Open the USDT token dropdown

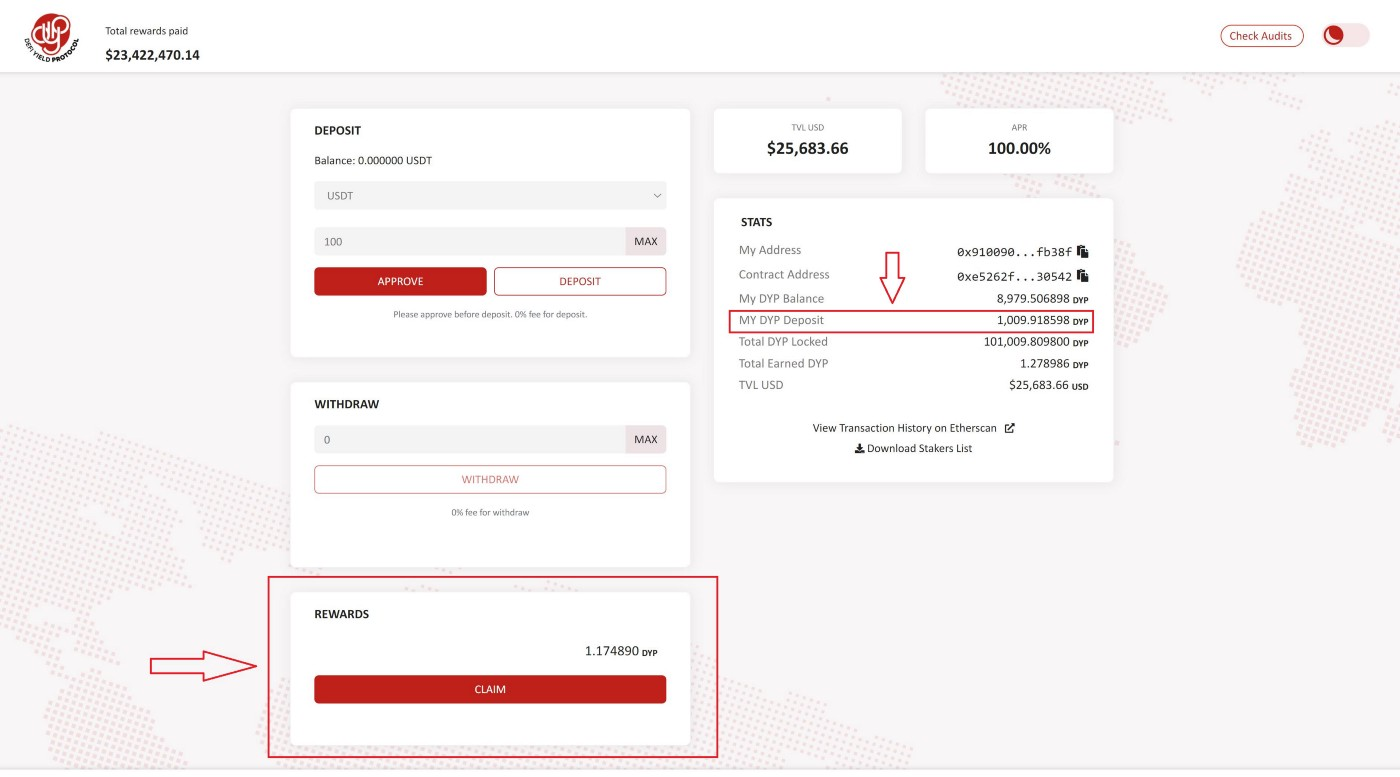click(490, 196)
